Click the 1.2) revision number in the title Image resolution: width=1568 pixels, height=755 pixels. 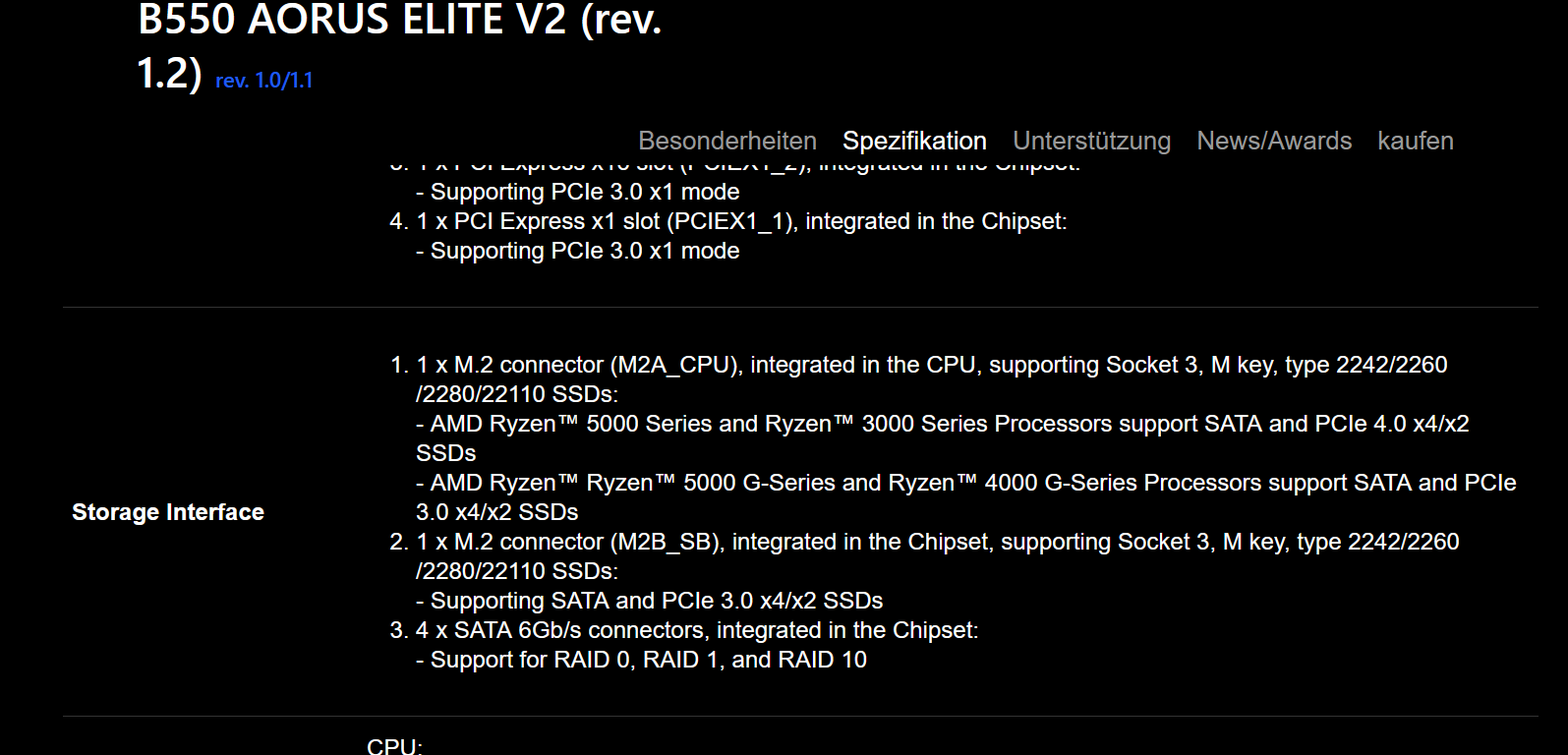pos(169,74)
